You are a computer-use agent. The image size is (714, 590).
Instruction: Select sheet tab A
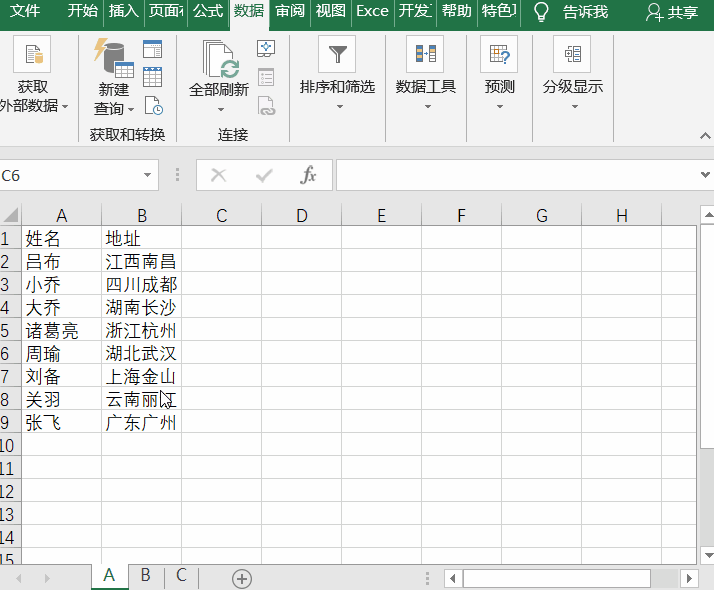point(109,575)
